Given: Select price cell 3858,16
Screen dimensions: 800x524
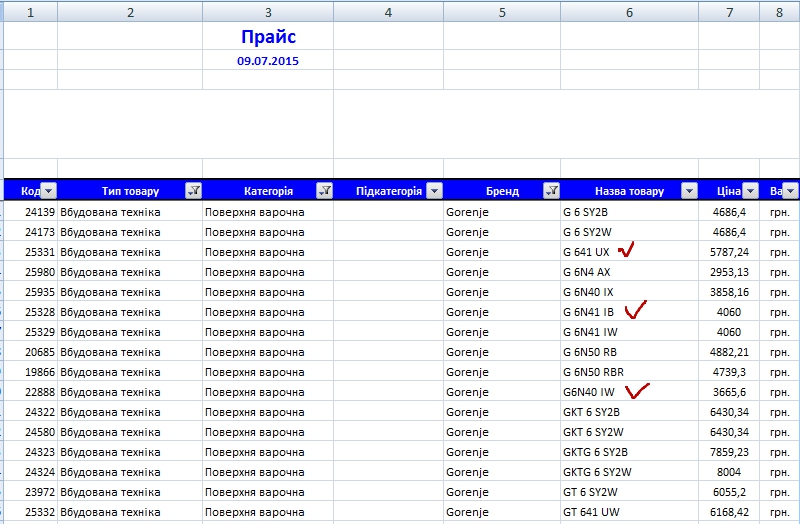Looking at the screenshot, I should 729,292.
